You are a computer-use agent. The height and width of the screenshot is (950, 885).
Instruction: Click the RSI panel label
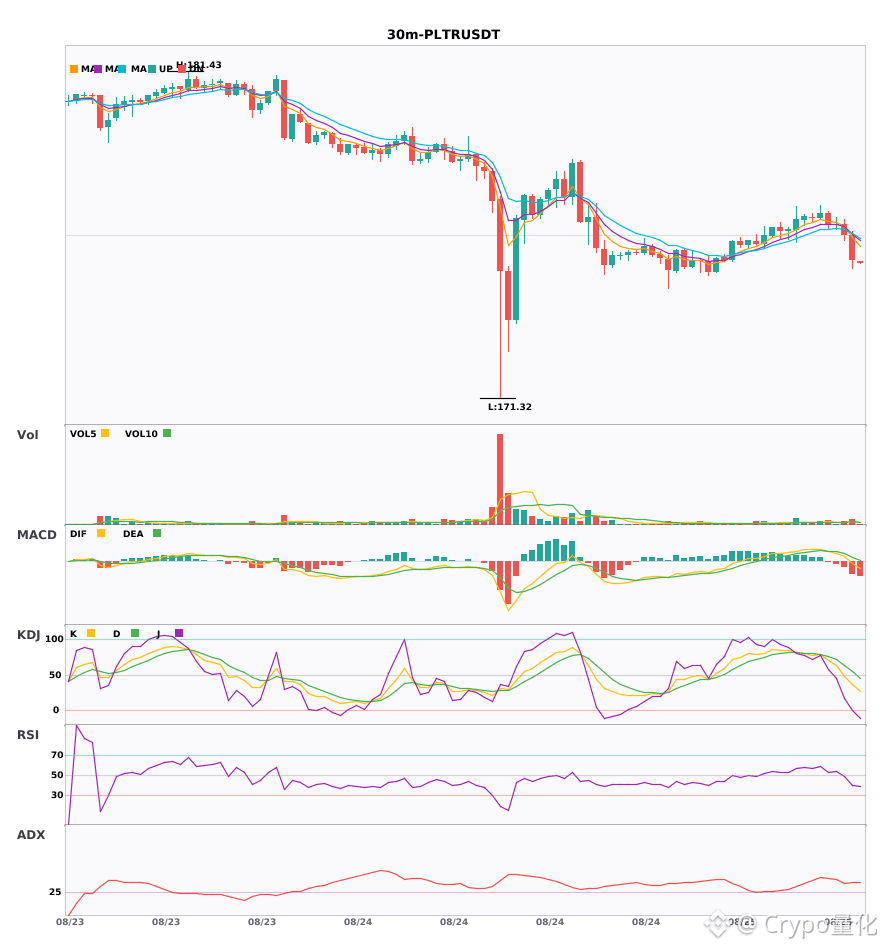(28, 735)
